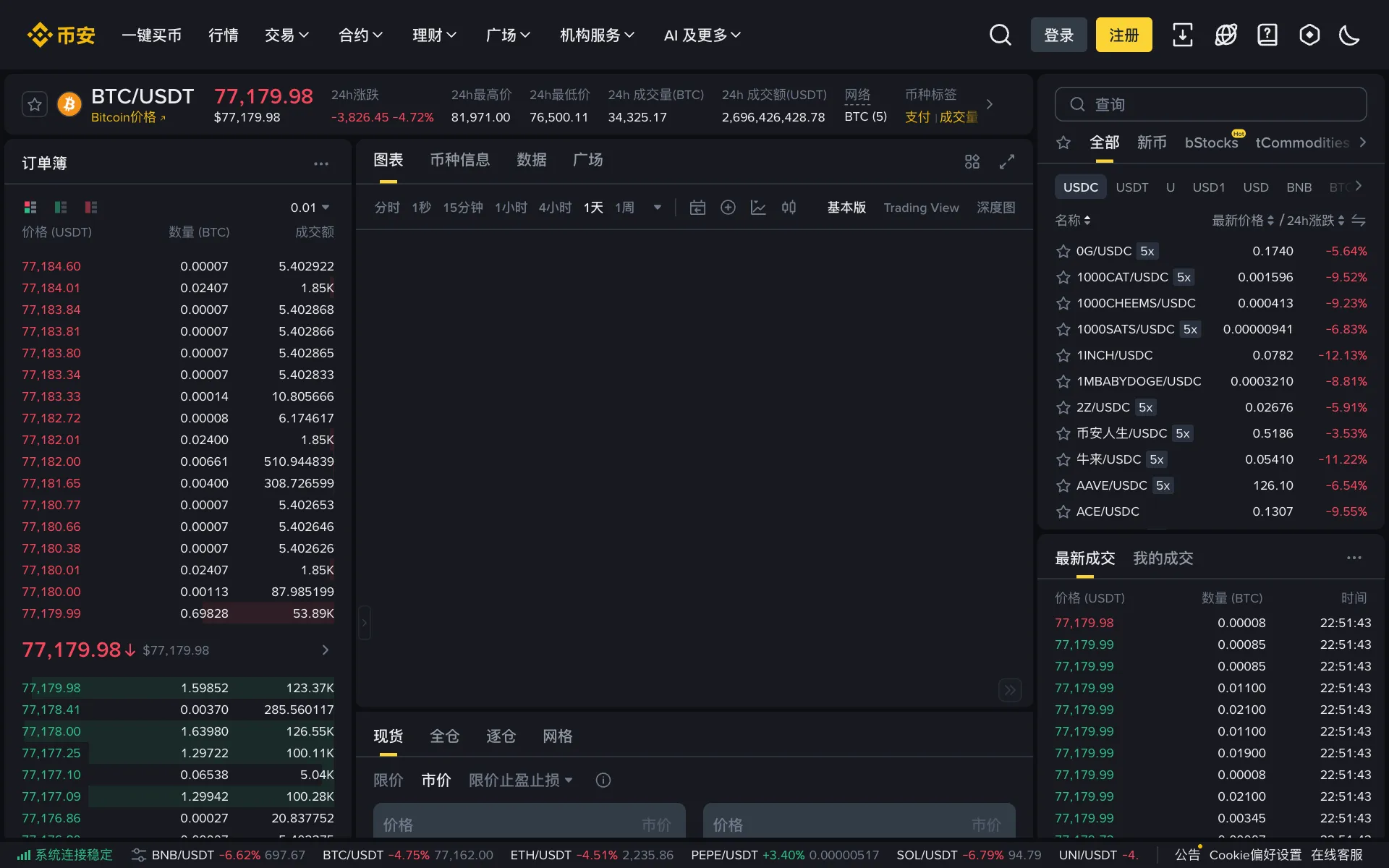Click the 查询 market search field
Screen dimensions: 1389x868
pos(1210,104)
